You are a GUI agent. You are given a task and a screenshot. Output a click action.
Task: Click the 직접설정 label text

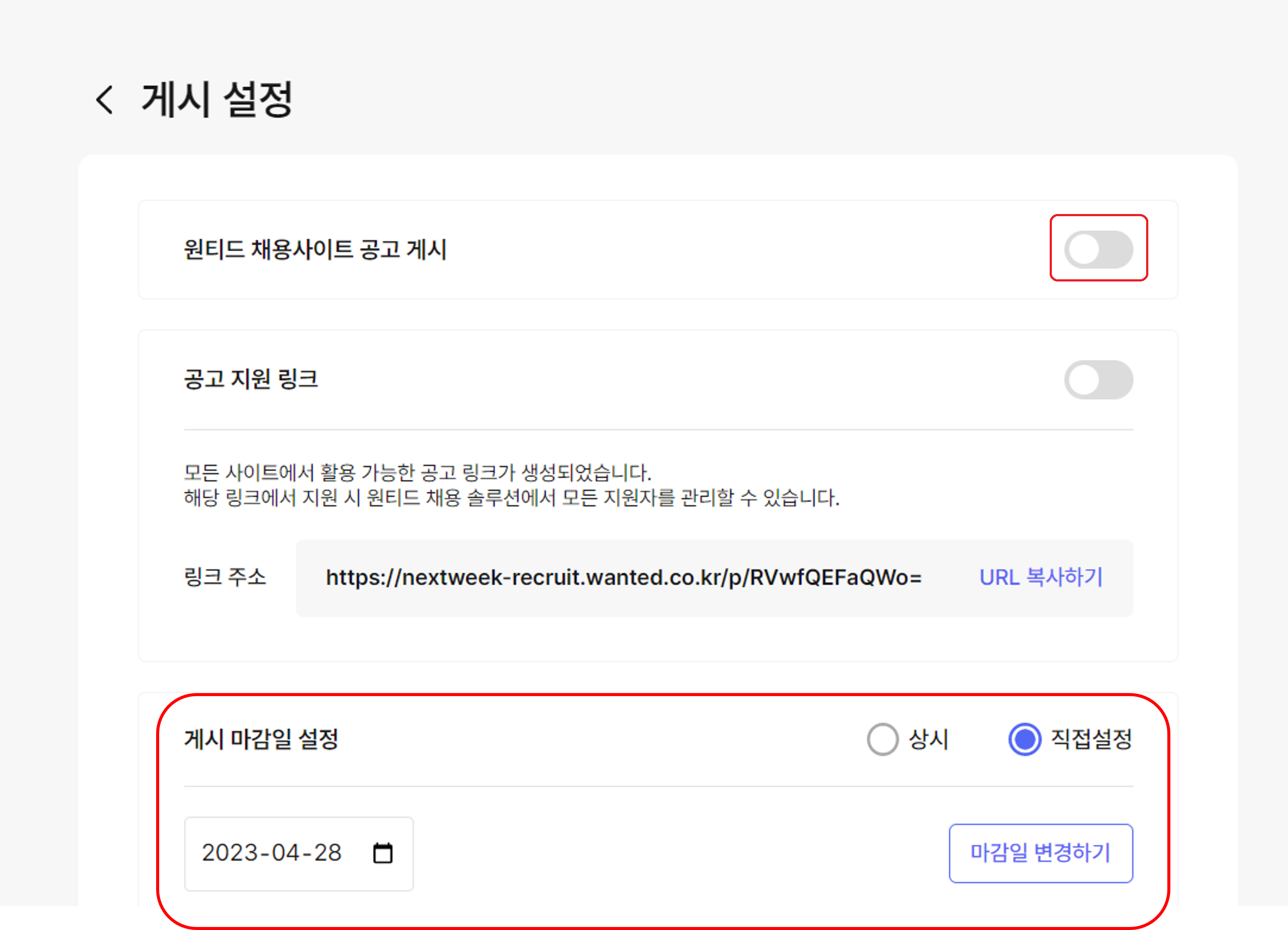pyautogui.click(x=1091, y=739)
